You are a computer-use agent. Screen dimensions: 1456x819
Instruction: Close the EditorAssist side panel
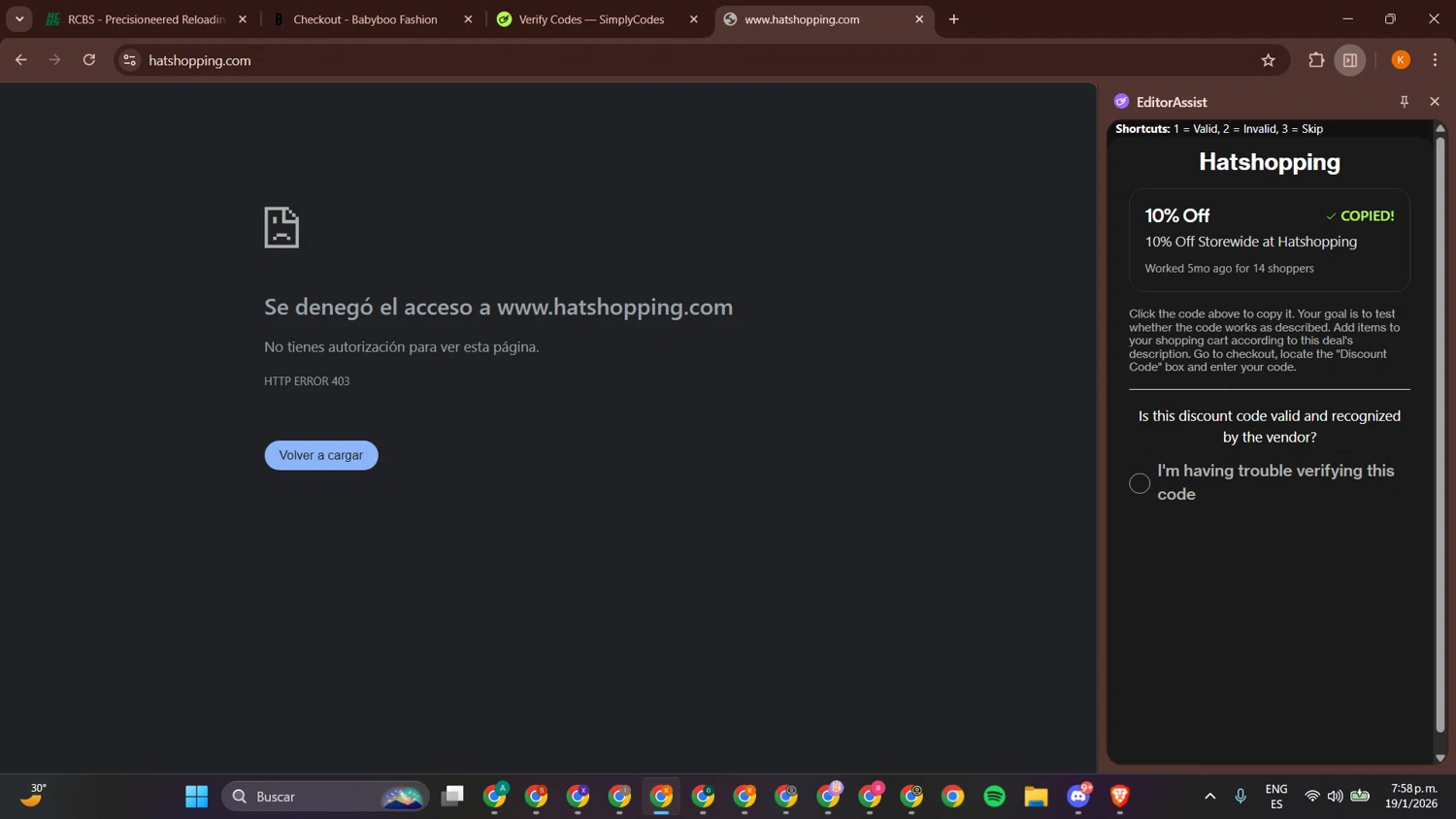click(1435, 102)
